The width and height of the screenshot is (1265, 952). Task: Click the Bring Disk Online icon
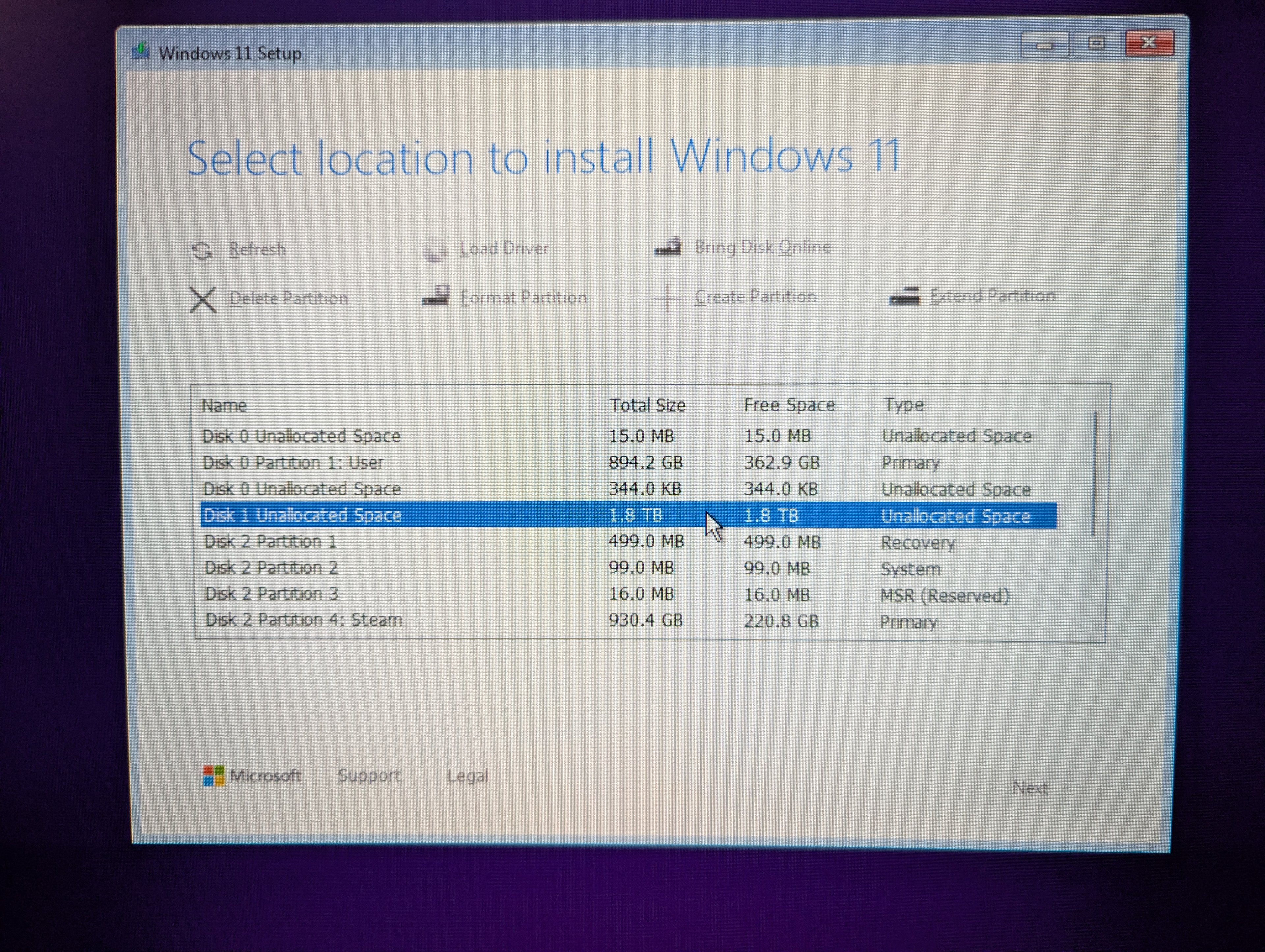[668, 247]
